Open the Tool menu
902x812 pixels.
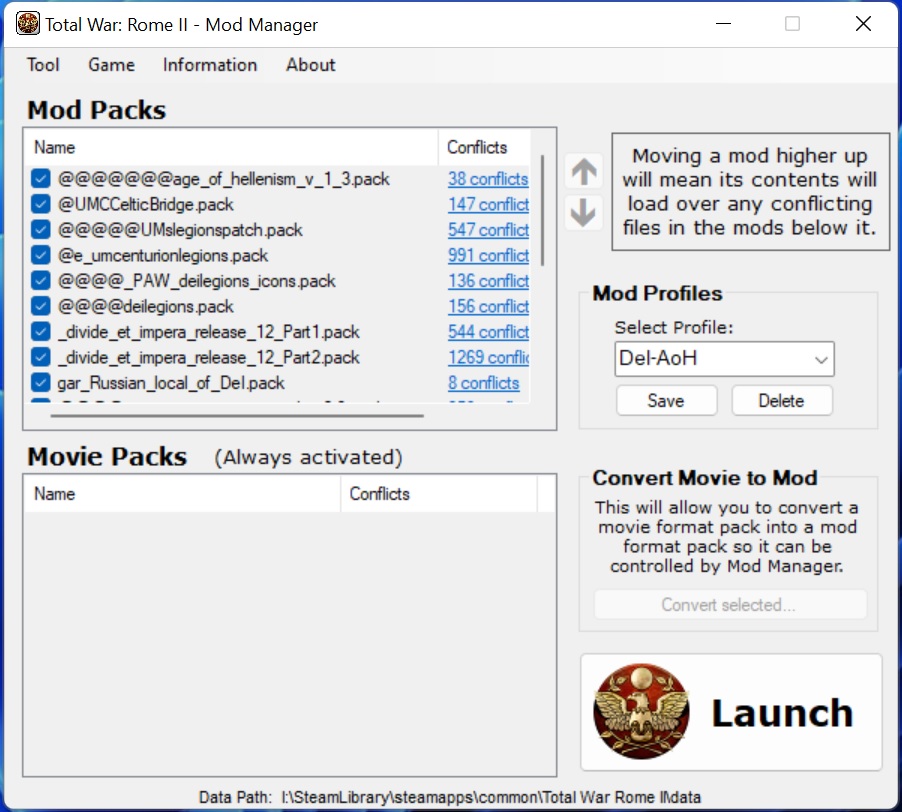click(x=43, y=65)
